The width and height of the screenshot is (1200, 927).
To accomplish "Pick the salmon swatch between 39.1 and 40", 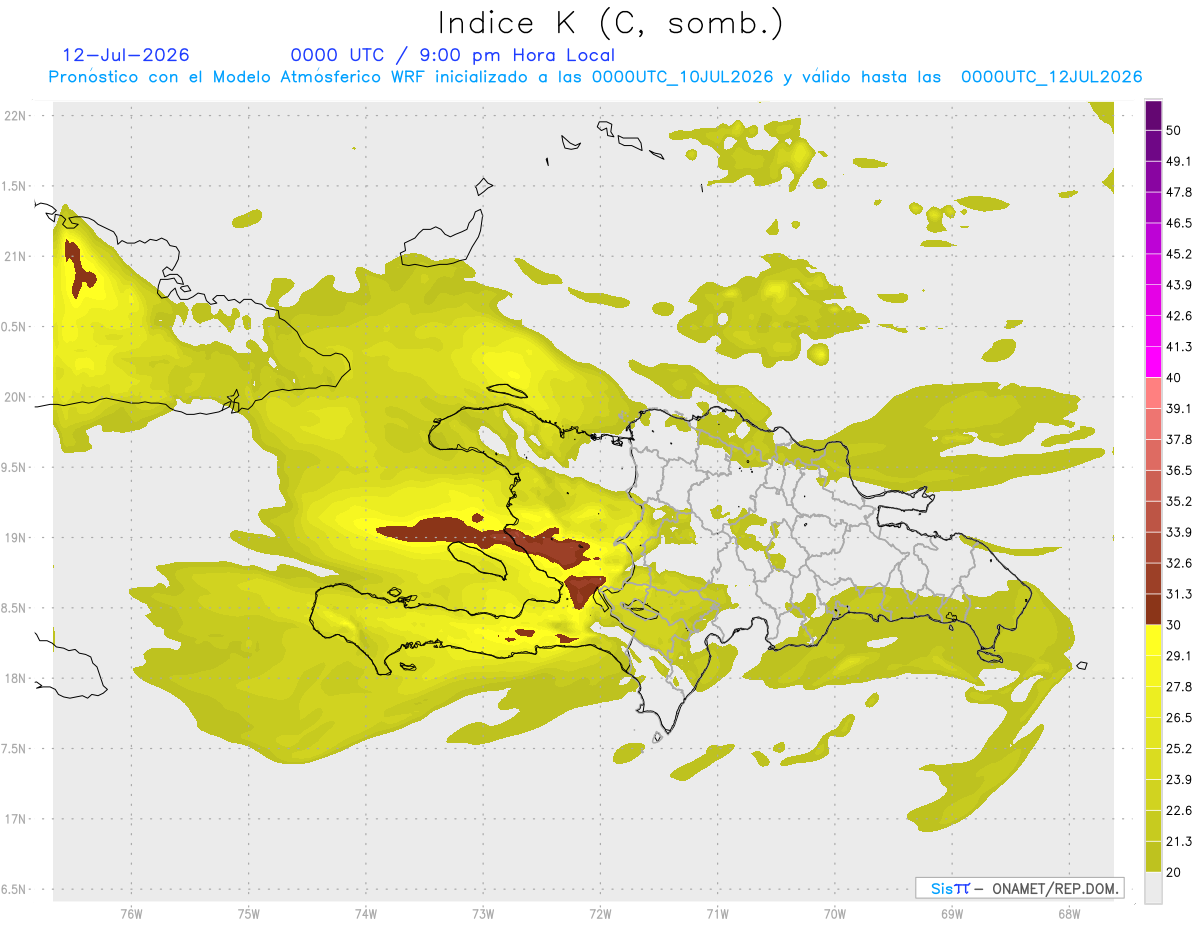I will tap(1154, 393).
